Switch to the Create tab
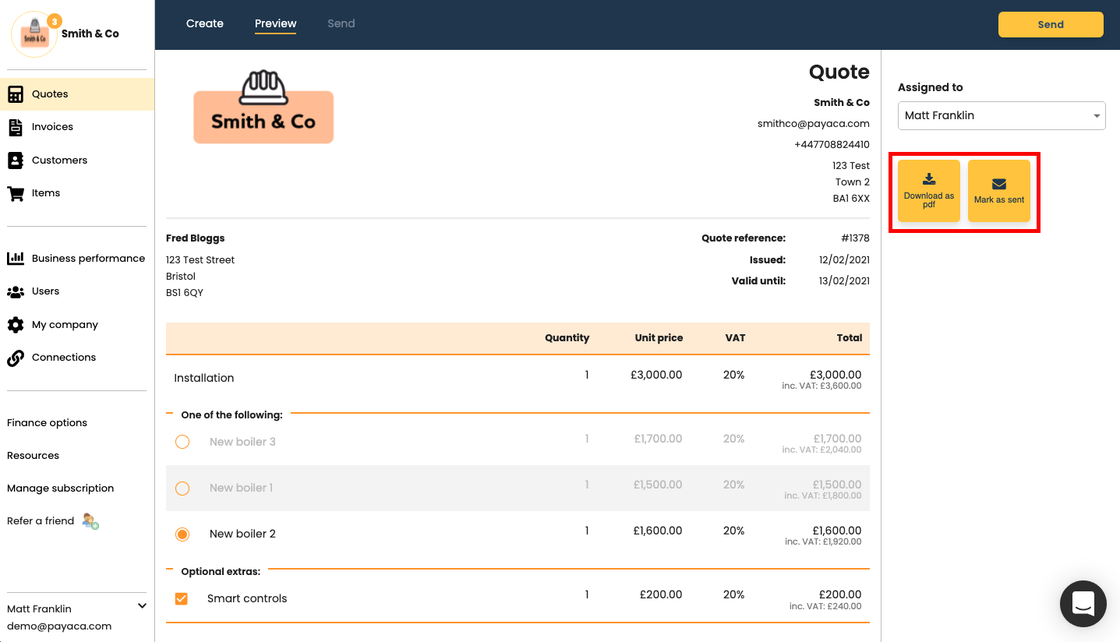Image resolution: width=1120 pixels, height=642 pixels. (205, 24)
